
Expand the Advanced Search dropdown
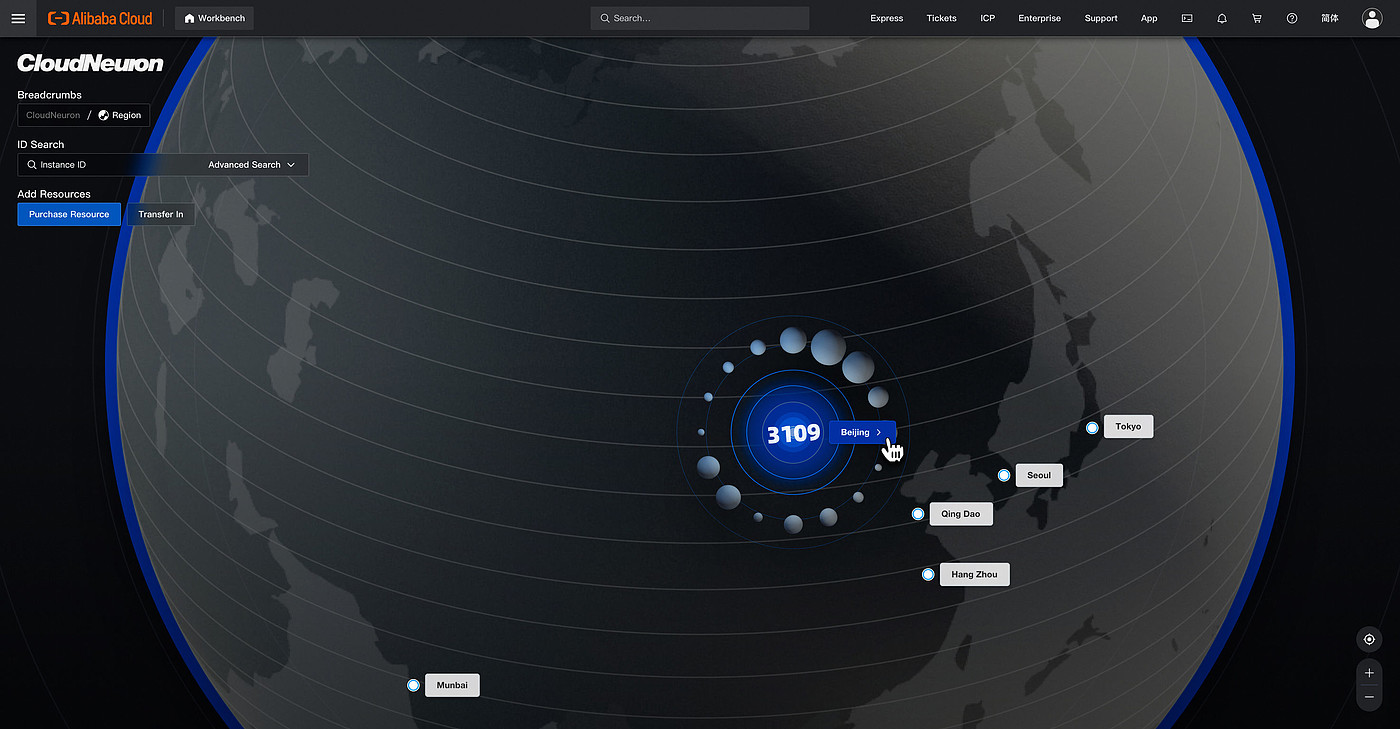pyautogui.click(x=251, y=164)
